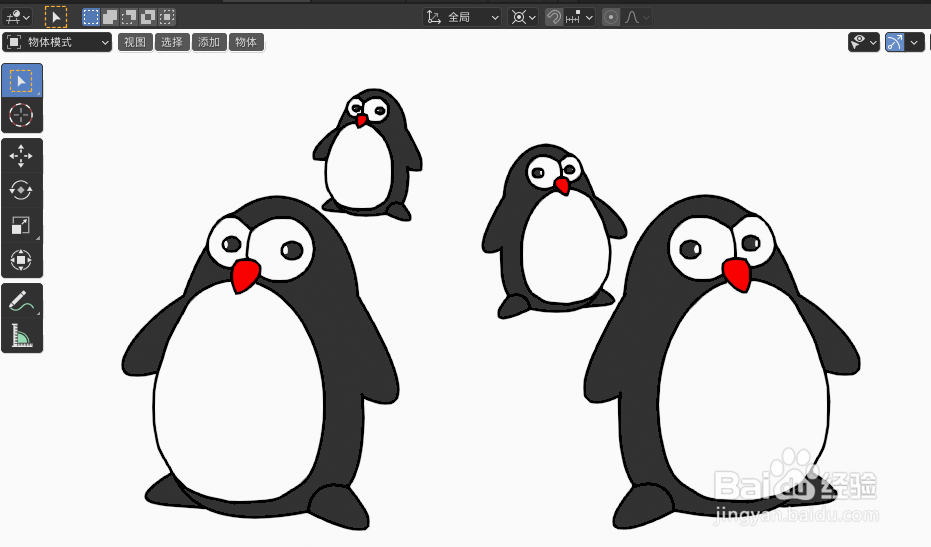
Task: Open the proportional falloff curve dropdown
Action: coord(636,17)
